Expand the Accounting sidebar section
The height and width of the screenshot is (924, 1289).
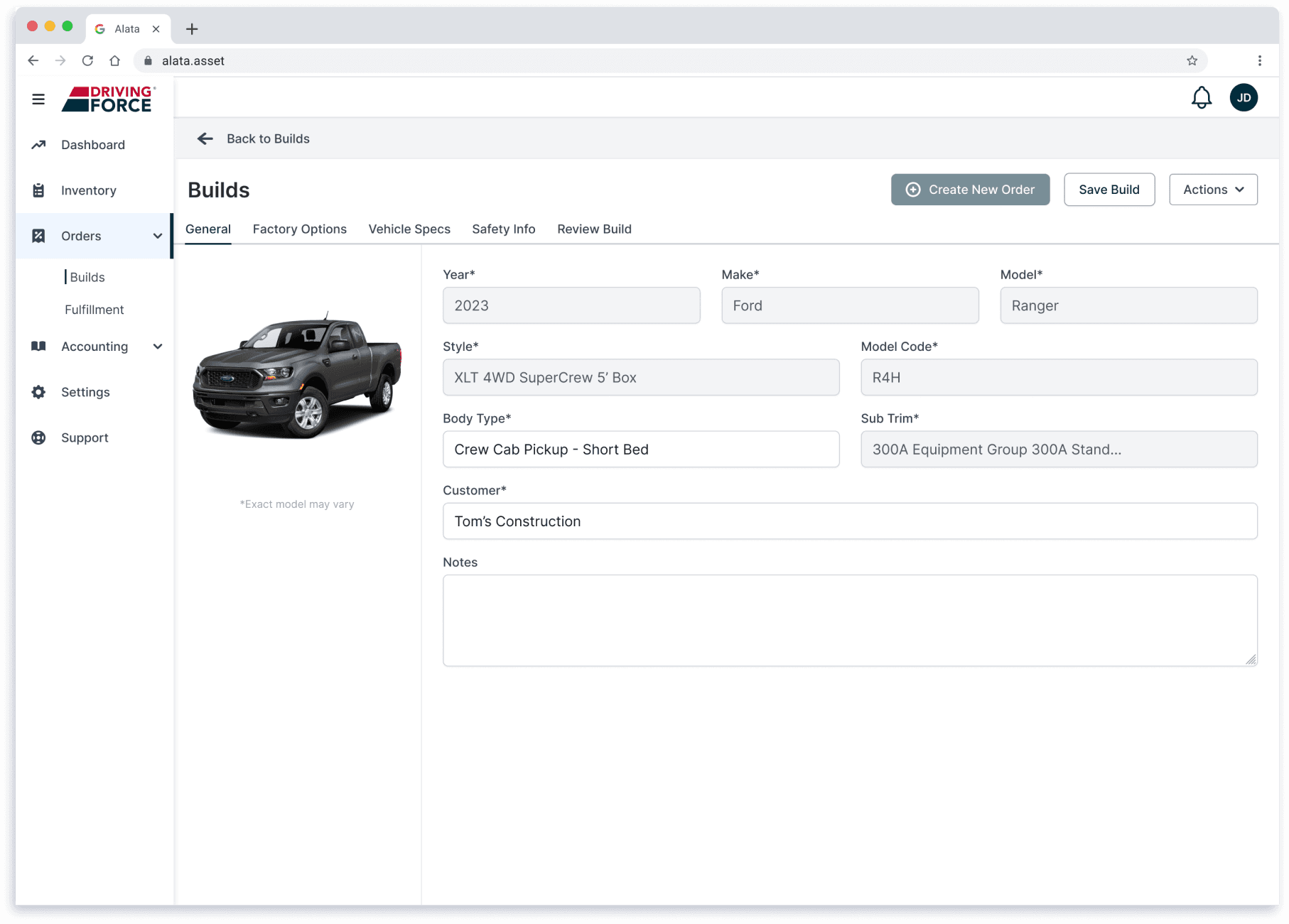tap(158, 347)
